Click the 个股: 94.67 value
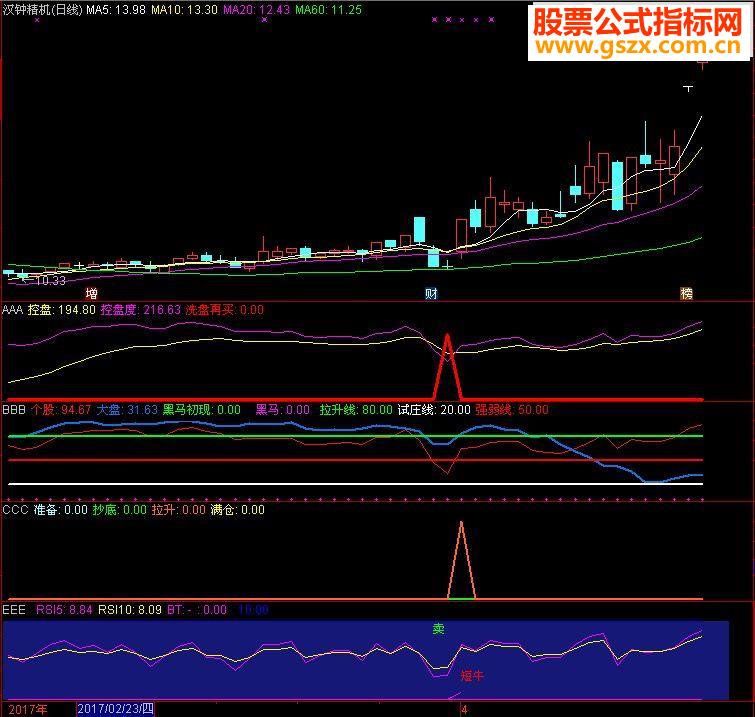 pos(61,410)
